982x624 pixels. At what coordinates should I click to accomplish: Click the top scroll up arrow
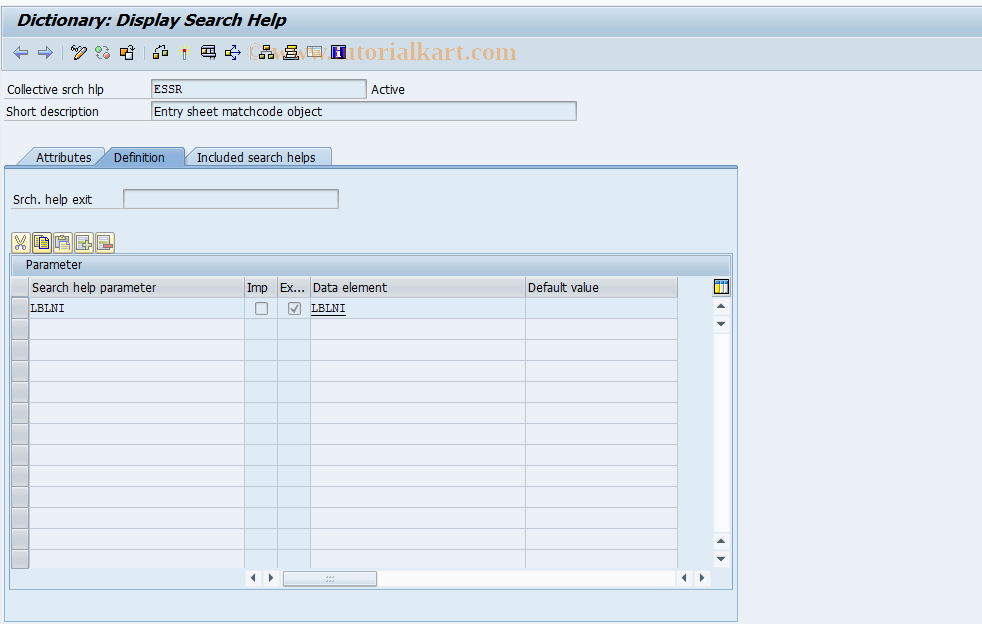[x=721, y=306]
